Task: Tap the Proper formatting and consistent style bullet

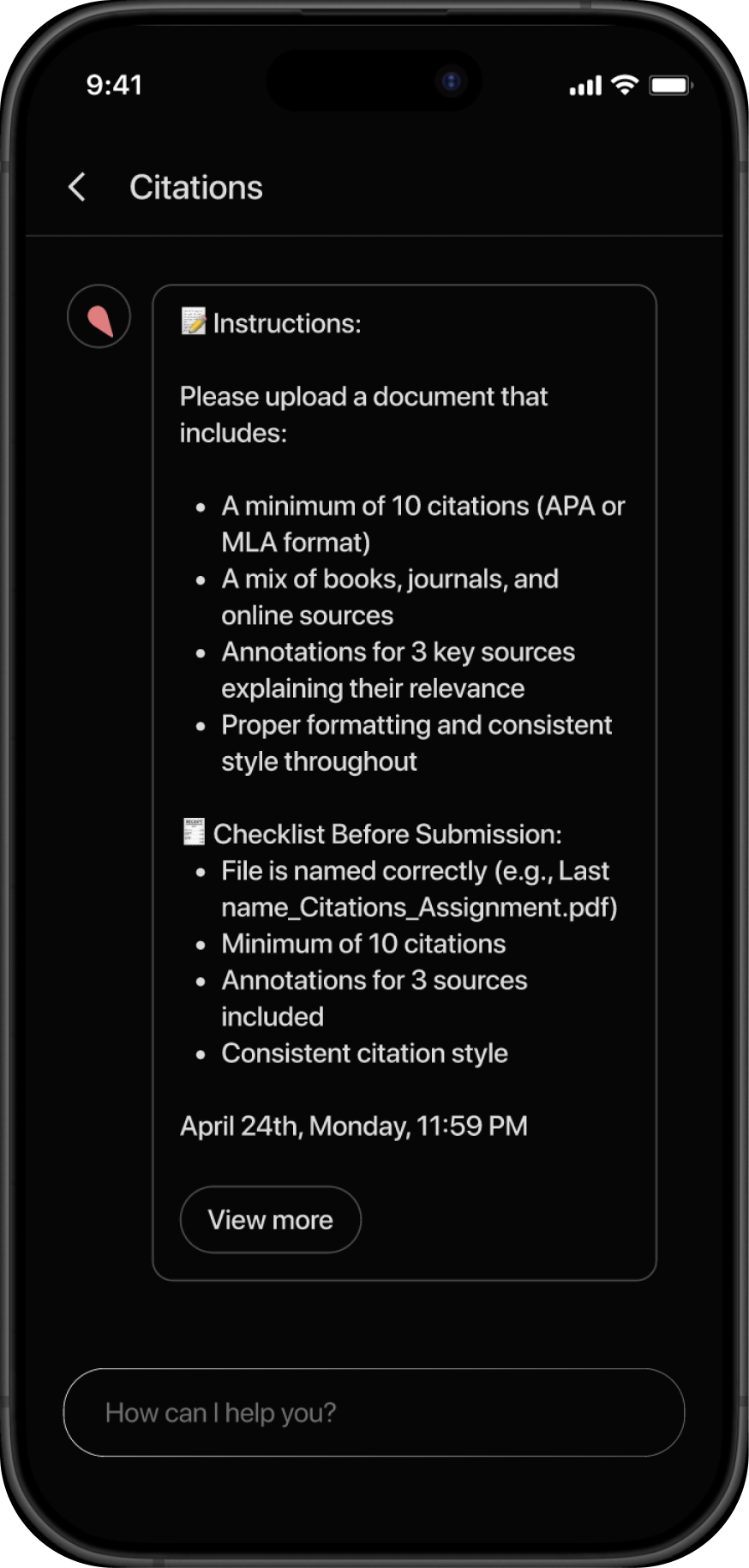Action: click(x=416, y=742)
